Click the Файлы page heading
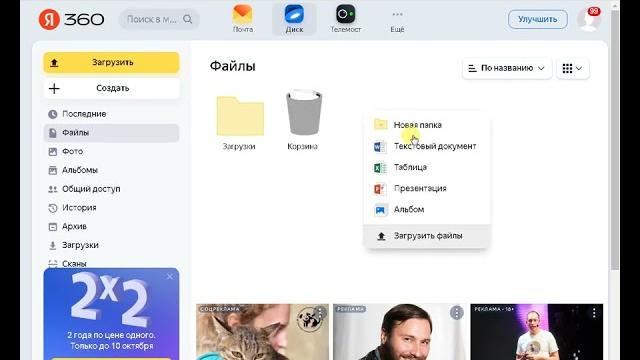Viewport: 640px width, 360px height. tap(233, 66)
